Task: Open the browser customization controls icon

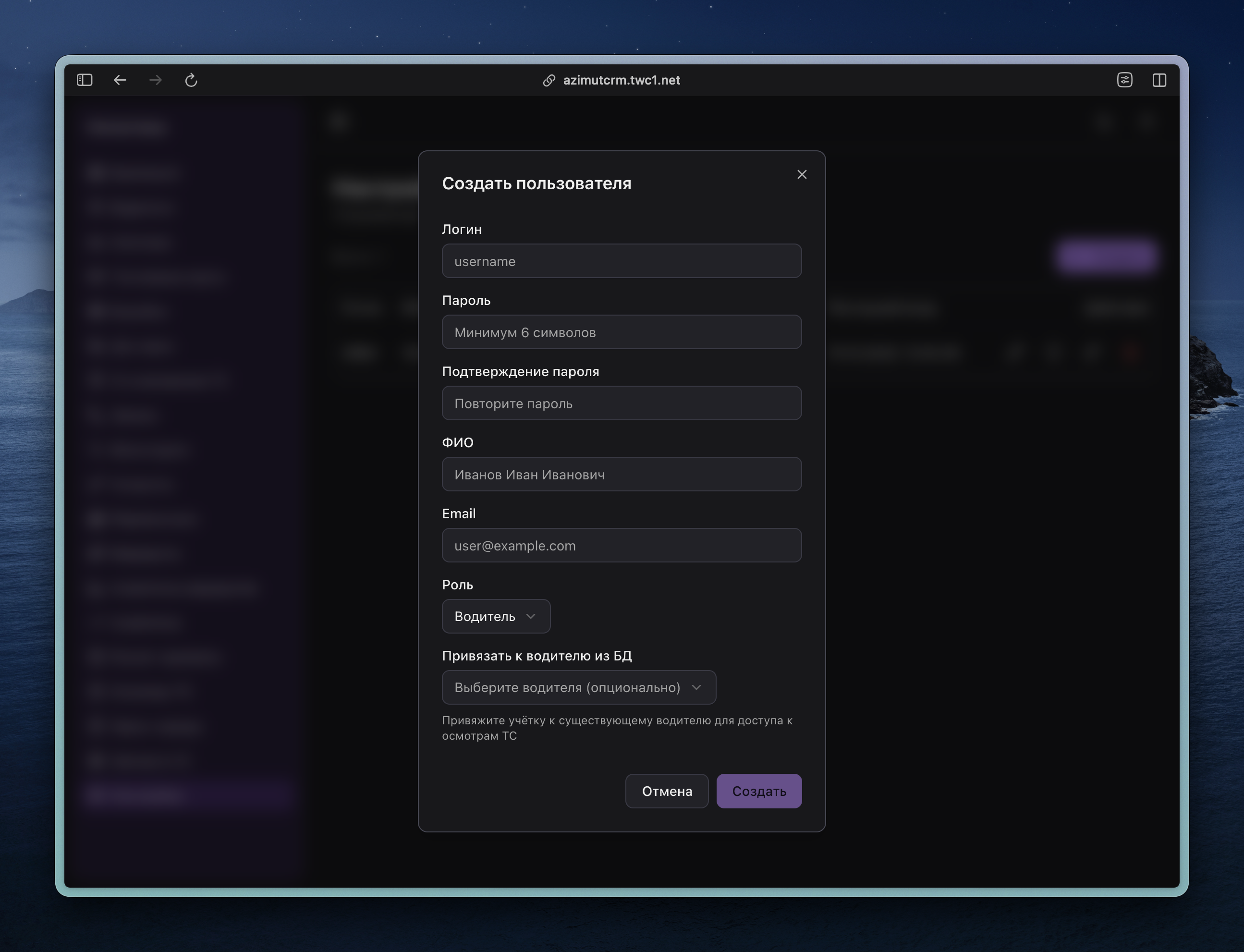Action: (1124, 80)
